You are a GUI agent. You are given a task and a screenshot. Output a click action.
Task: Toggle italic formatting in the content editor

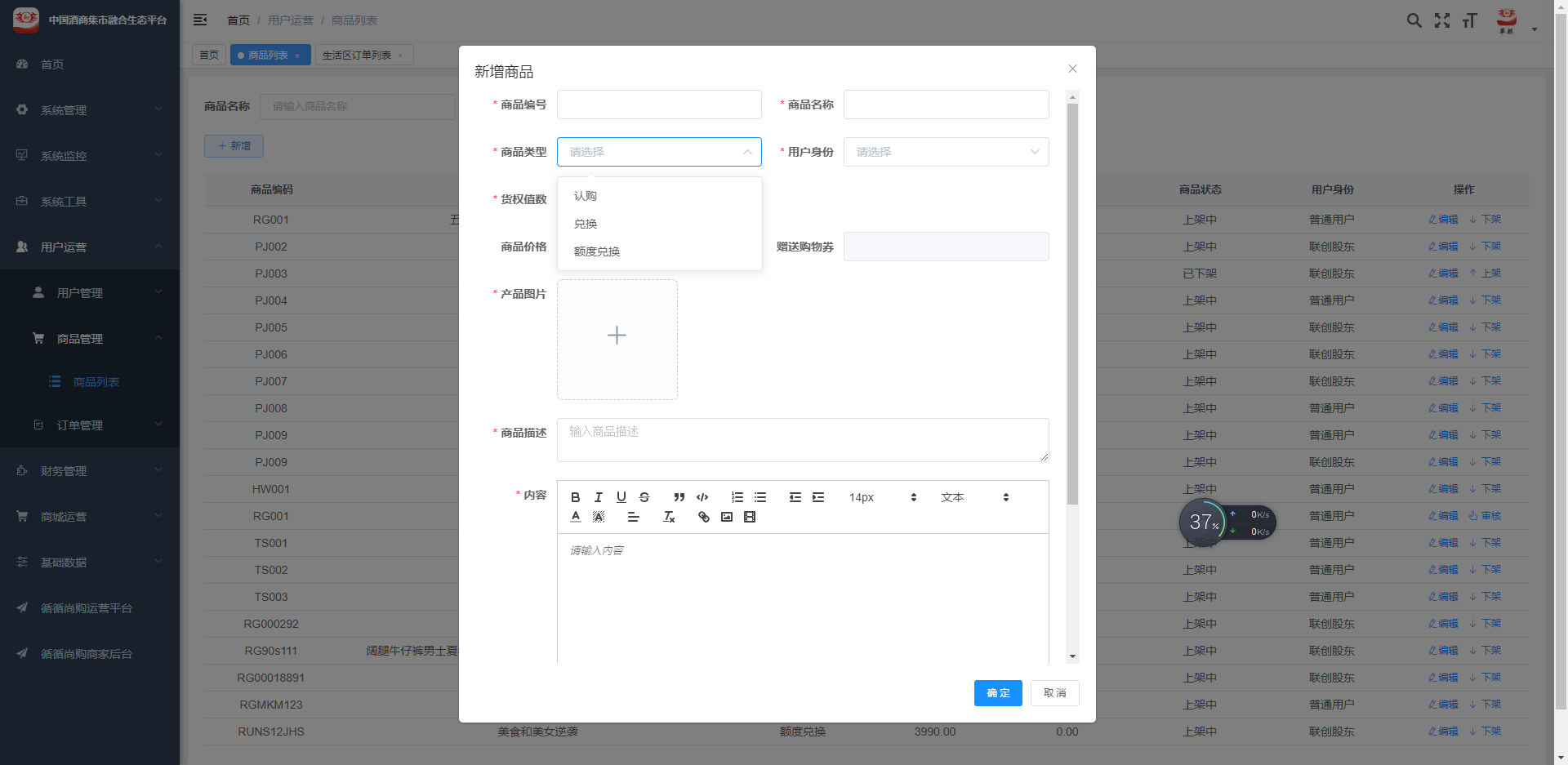(x=598, y=497)
